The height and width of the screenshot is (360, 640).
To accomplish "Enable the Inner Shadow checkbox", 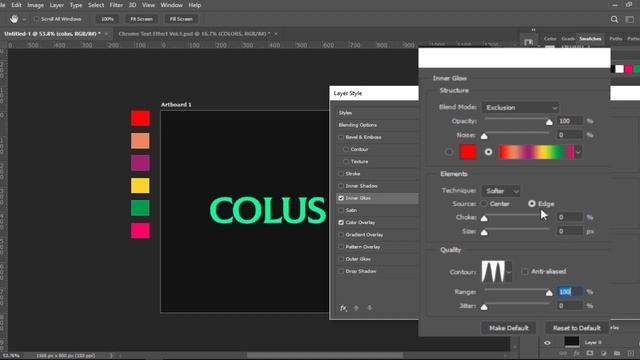I will (x=341, y=186).
